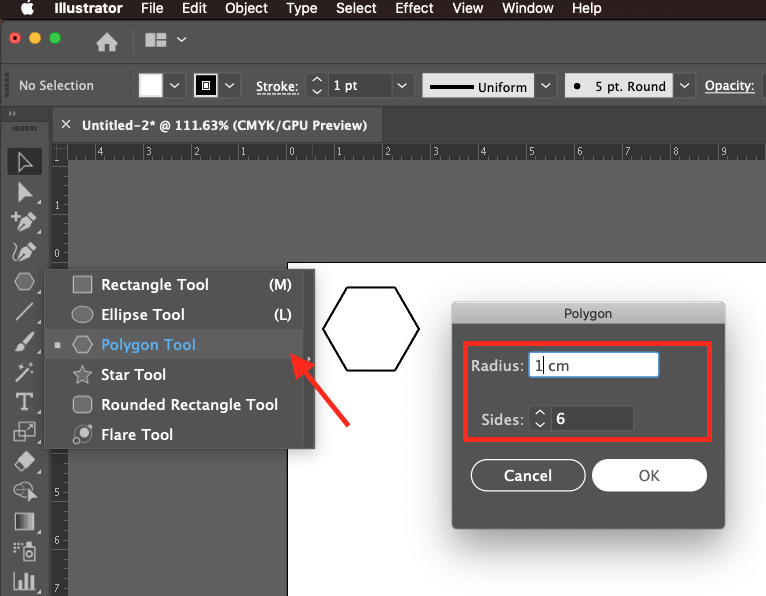Image resolution: width=766 pixels, height=596 pixels.
Task: Tear off the shape tools flyout arrow
Action: coord(309,359)
